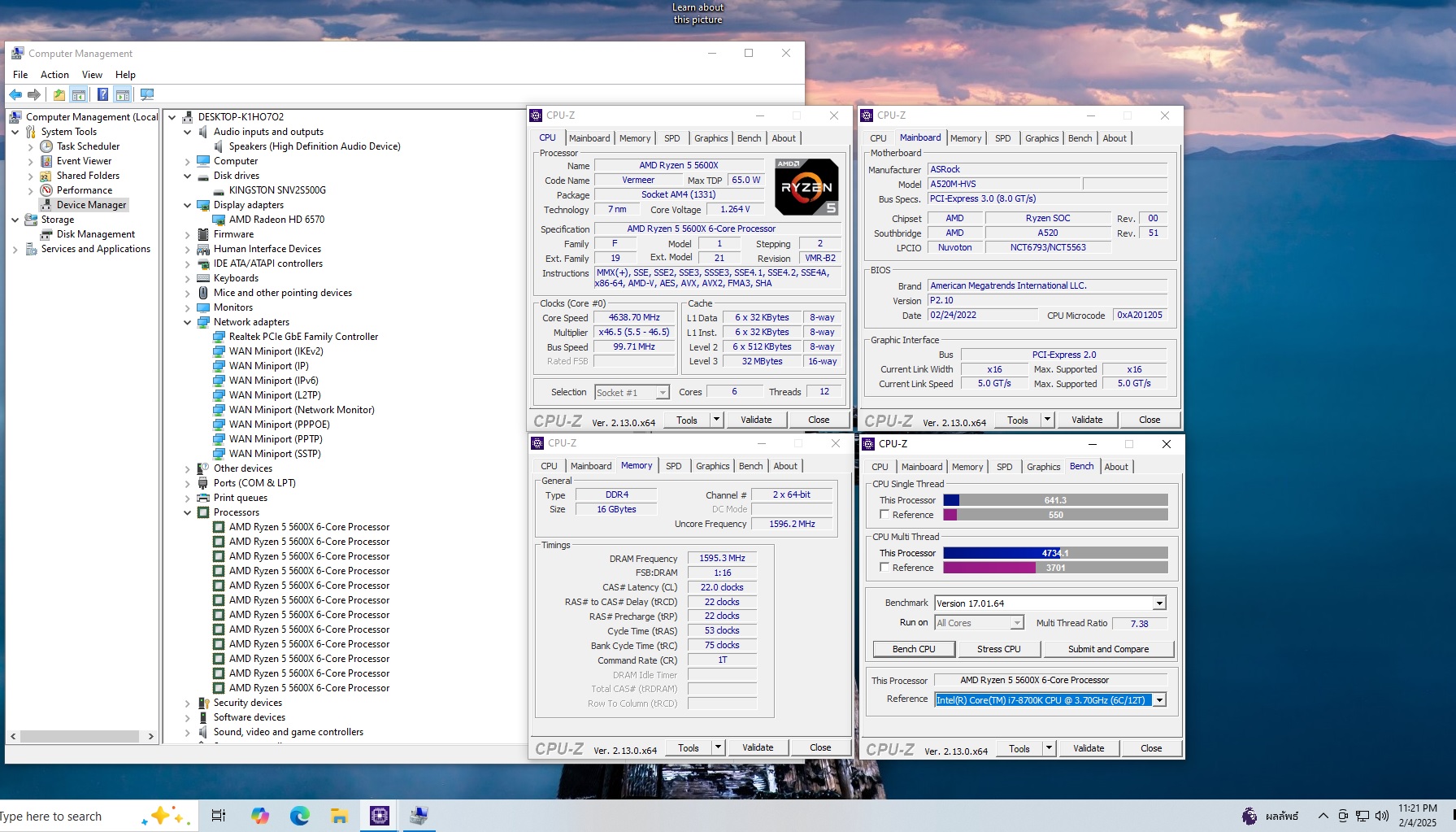Show hidden system tray icons chevron
Screen dimensions: 1456x832
coord(1323,816)
